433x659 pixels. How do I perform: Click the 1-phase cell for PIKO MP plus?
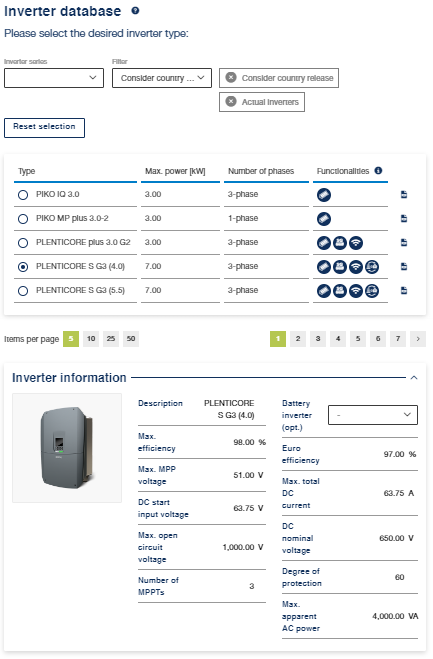coord(243,218)
